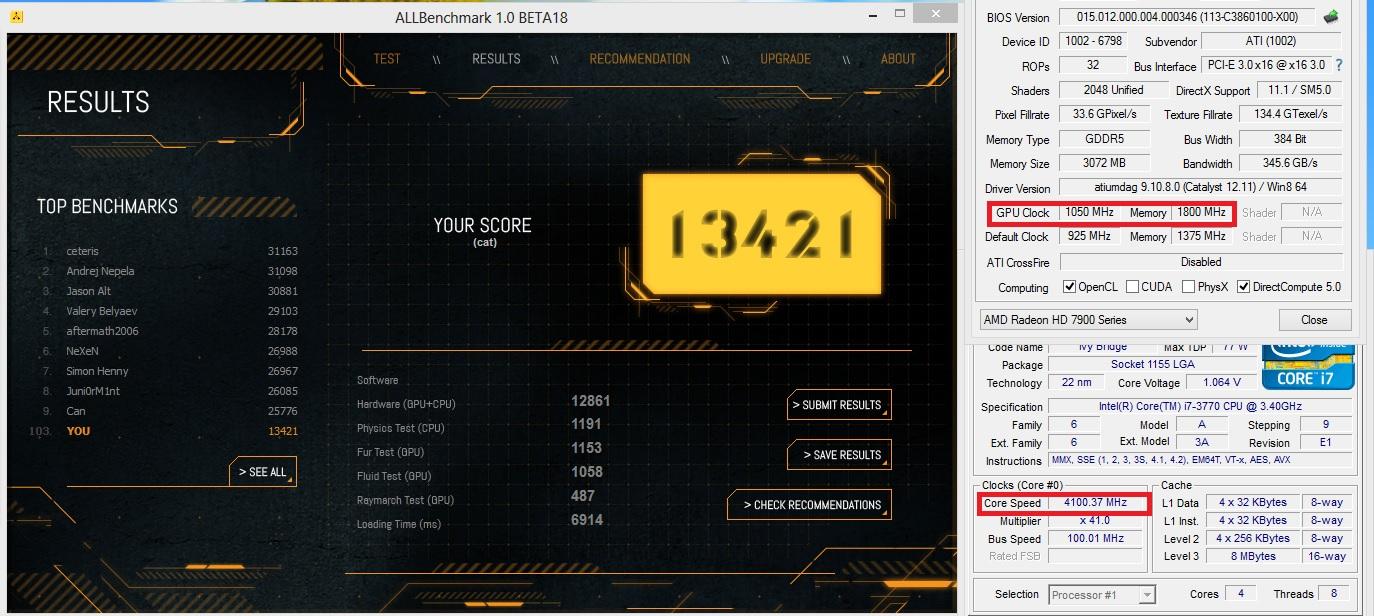Click the Multiplier value 'x 41.0'

pos(1093,521)
